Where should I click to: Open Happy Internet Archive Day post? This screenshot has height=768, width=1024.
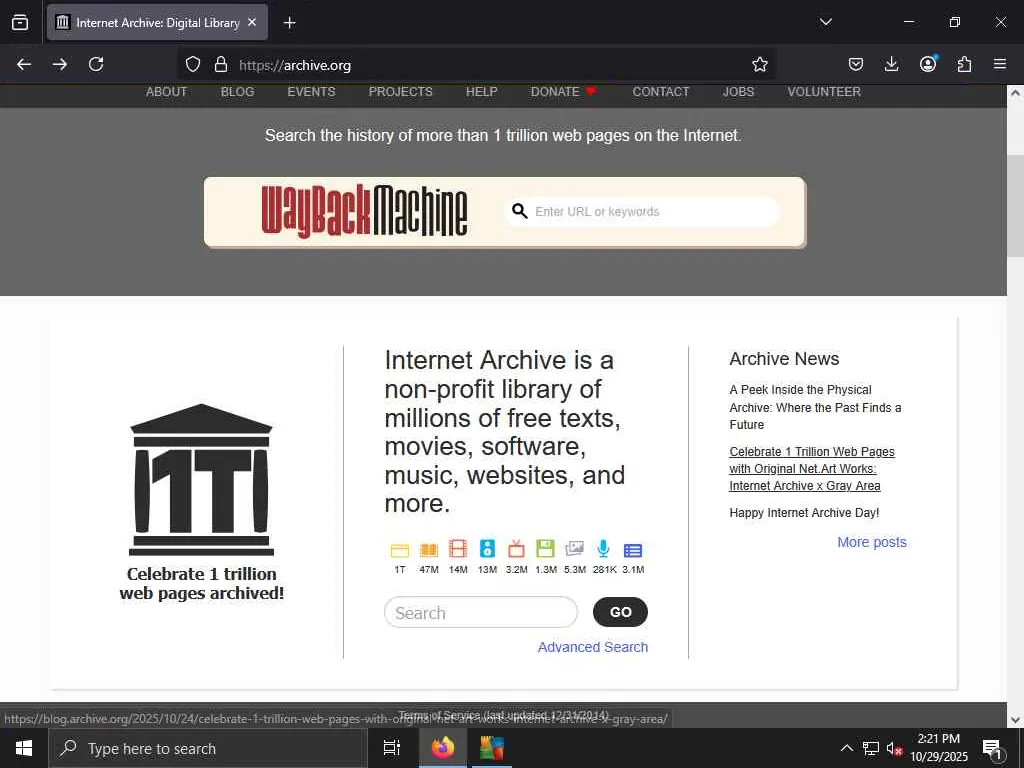[804, 513]
